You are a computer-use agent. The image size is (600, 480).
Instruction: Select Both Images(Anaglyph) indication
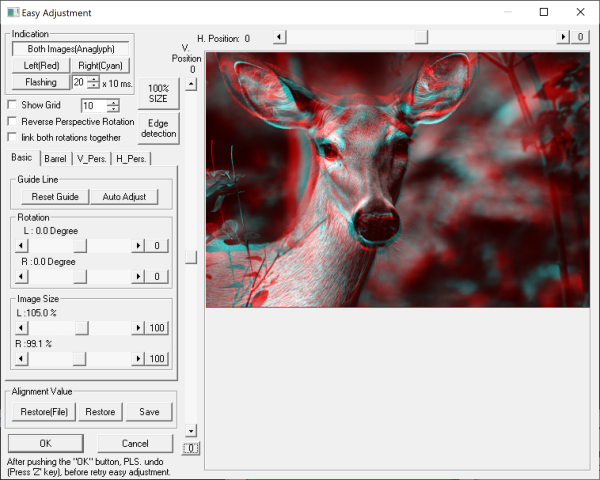pos(71,49)
